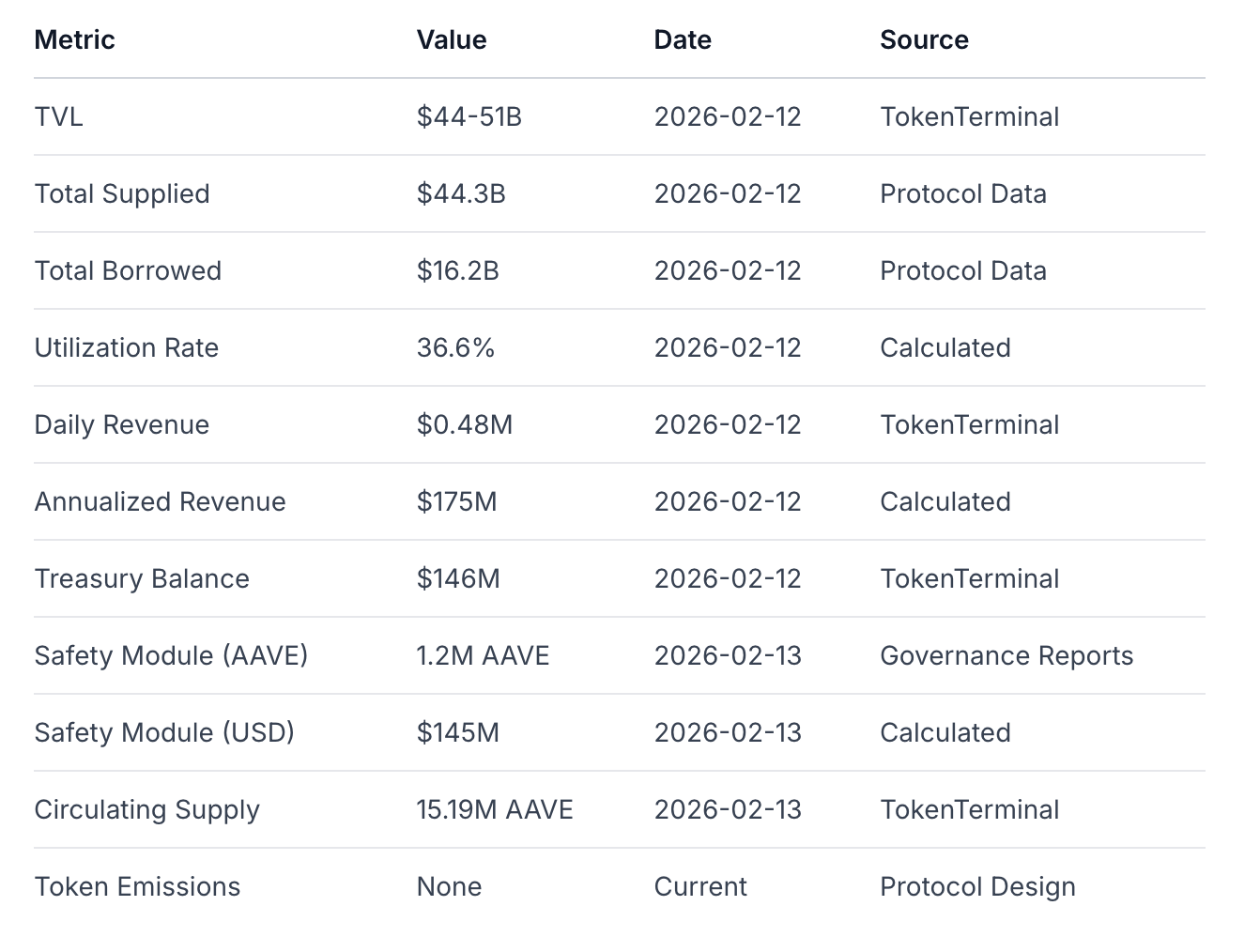The image size is (1260, 952).
Task: Click the Protocol Design source cell
Action: [x=977, y=886]
